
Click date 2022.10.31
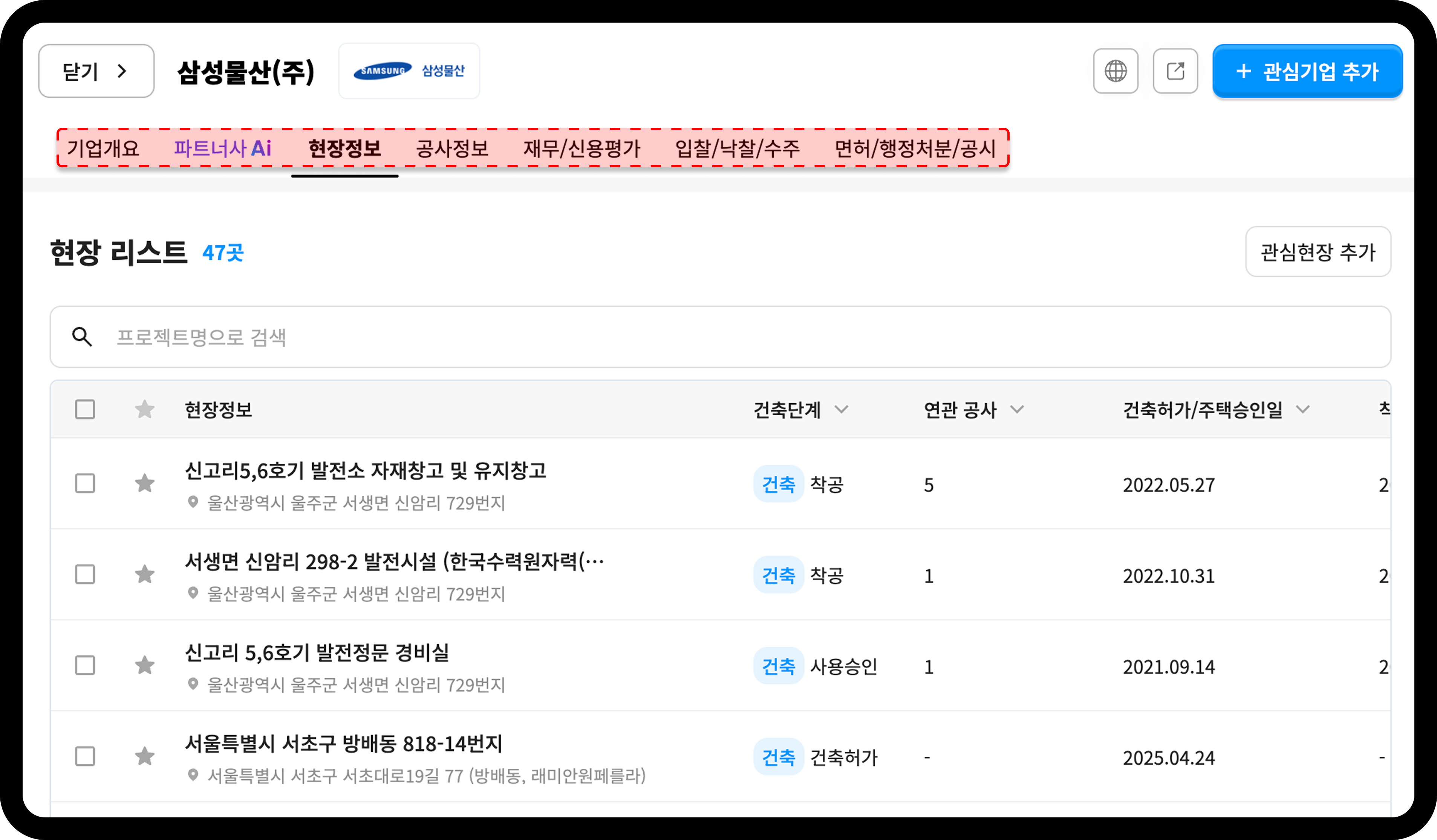(x=1169, y=576)
